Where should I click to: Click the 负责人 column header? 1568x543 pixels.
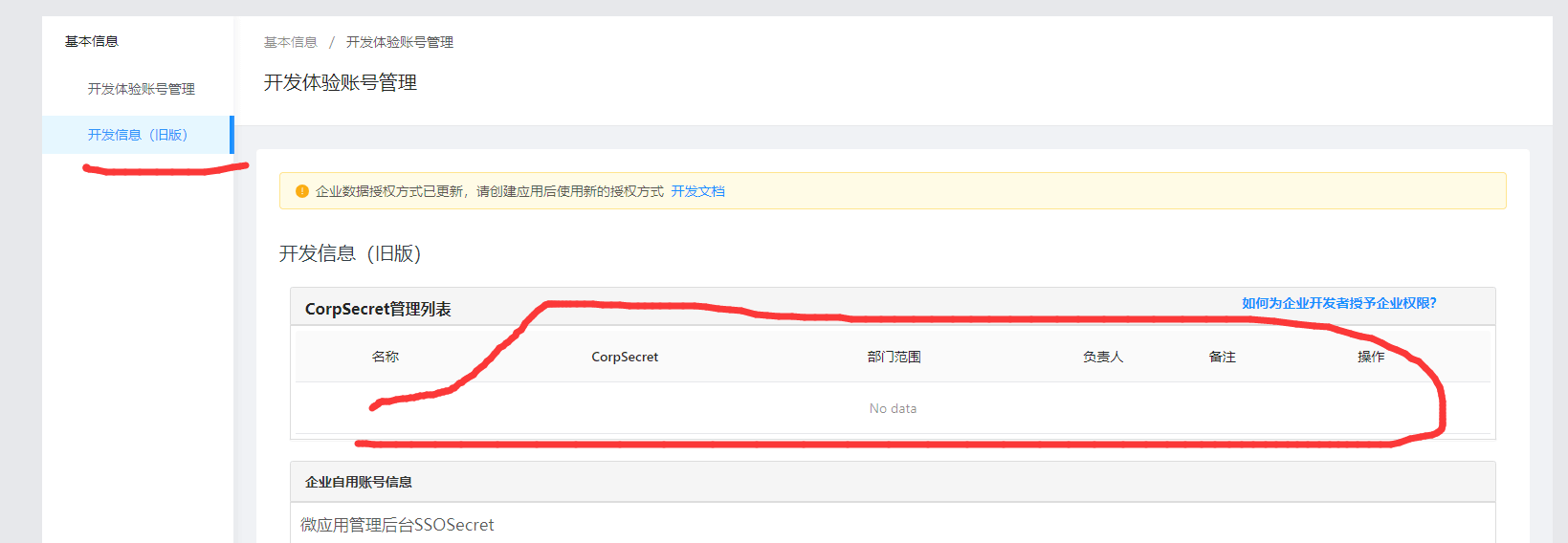click(x=1103, y=357)
